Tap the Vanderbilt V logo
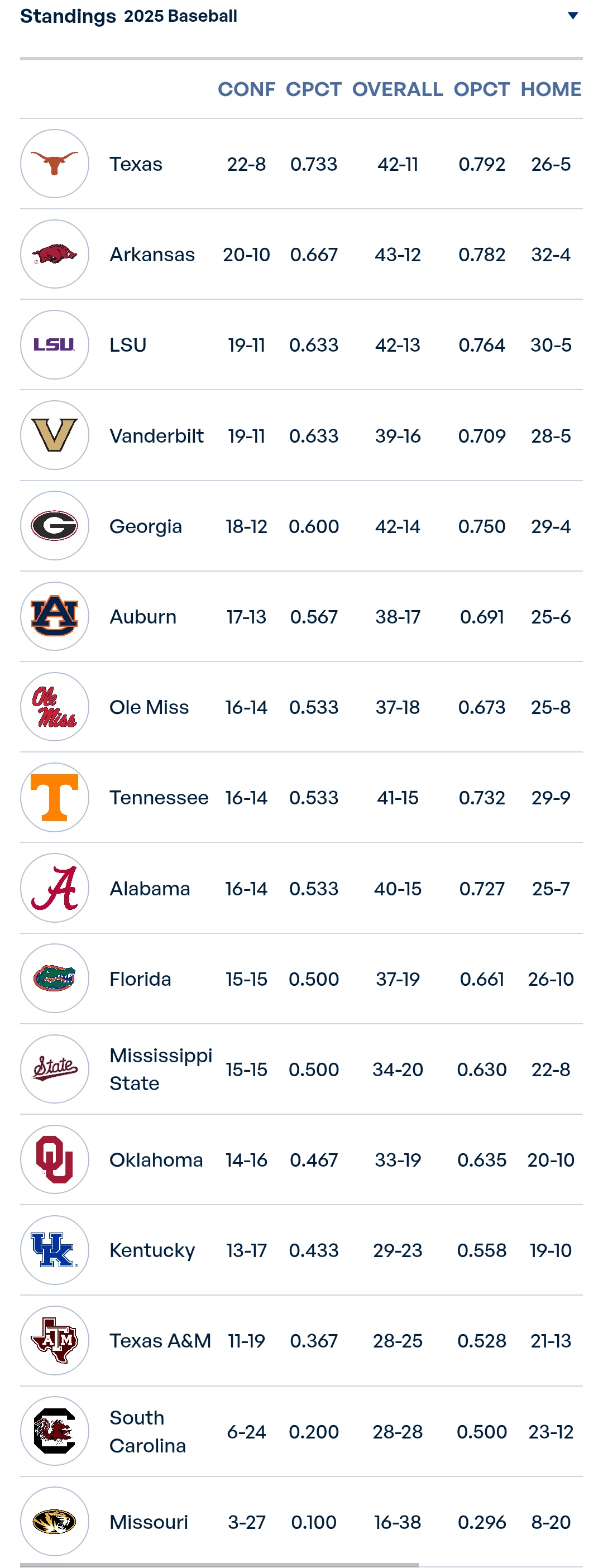 [55, 435]
